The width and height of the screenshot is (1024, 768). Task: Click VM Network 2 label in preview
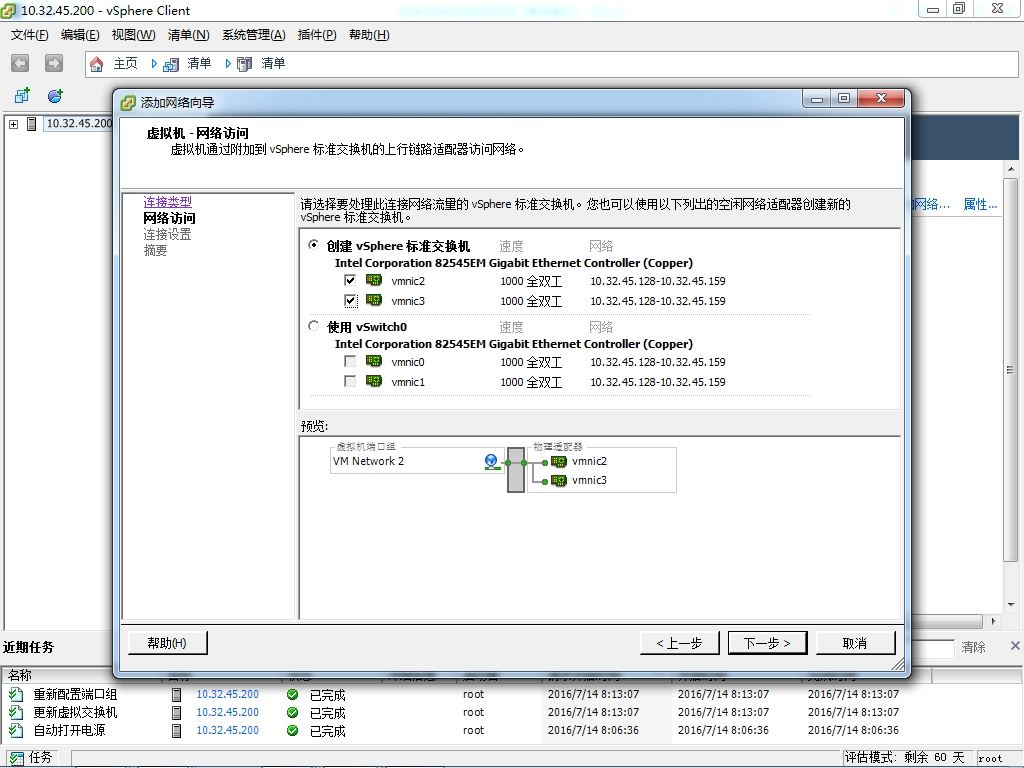(368, 461)
